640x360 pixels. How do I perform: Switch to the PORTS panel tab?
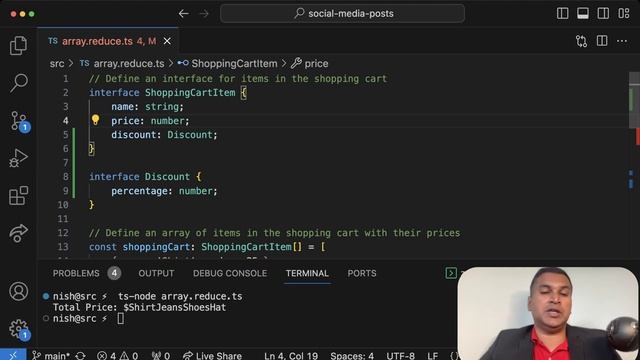tap(362, 273)
